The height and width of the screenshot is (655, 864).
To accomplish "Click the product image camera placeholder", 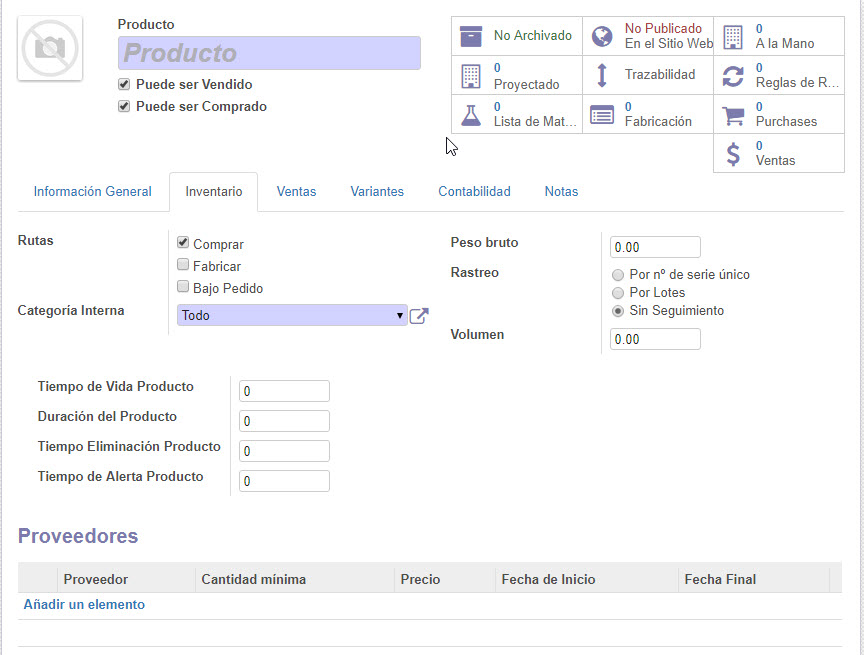I will [49, 48].
